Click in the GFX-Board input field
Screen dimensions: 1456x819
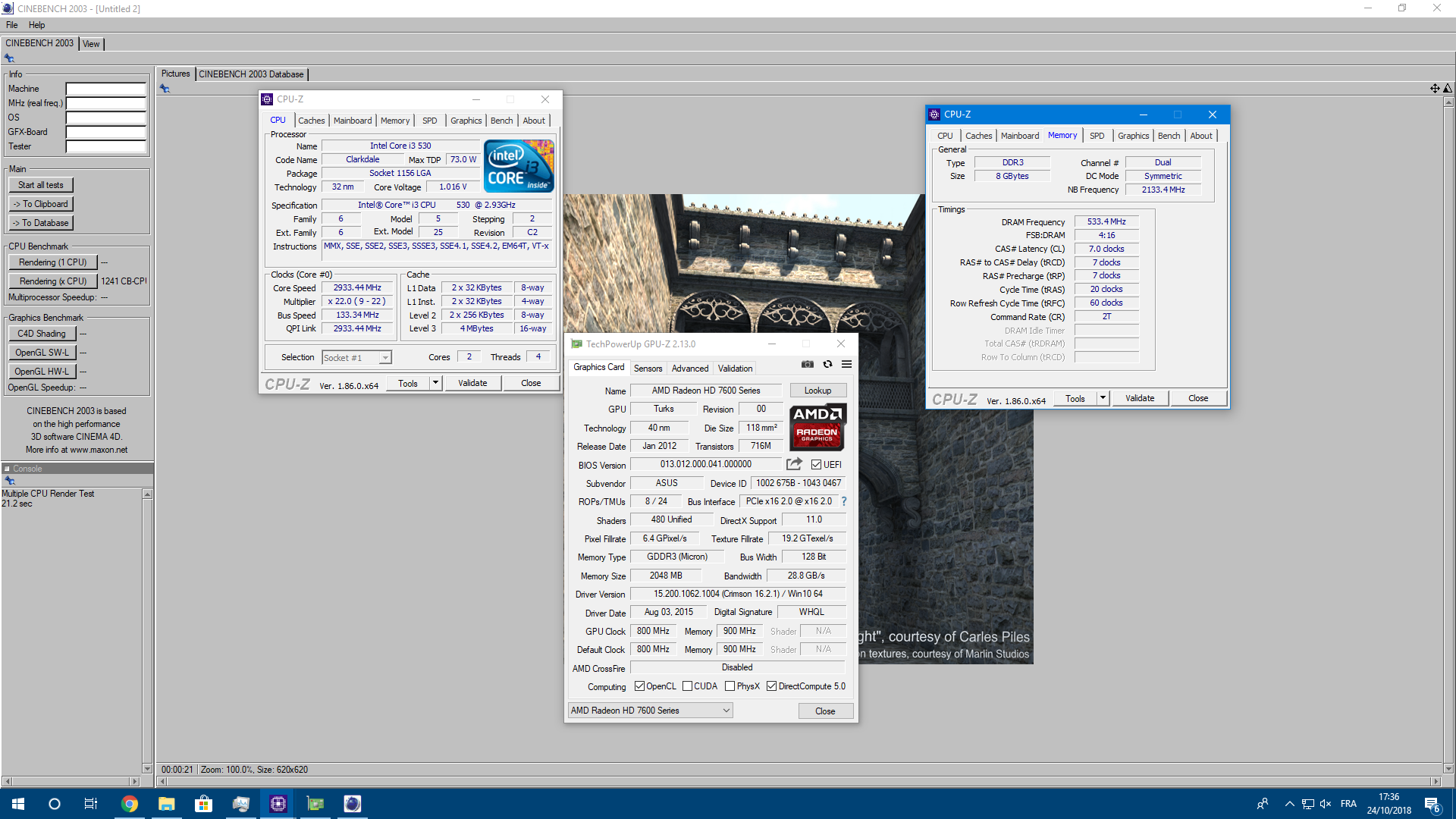105,132
